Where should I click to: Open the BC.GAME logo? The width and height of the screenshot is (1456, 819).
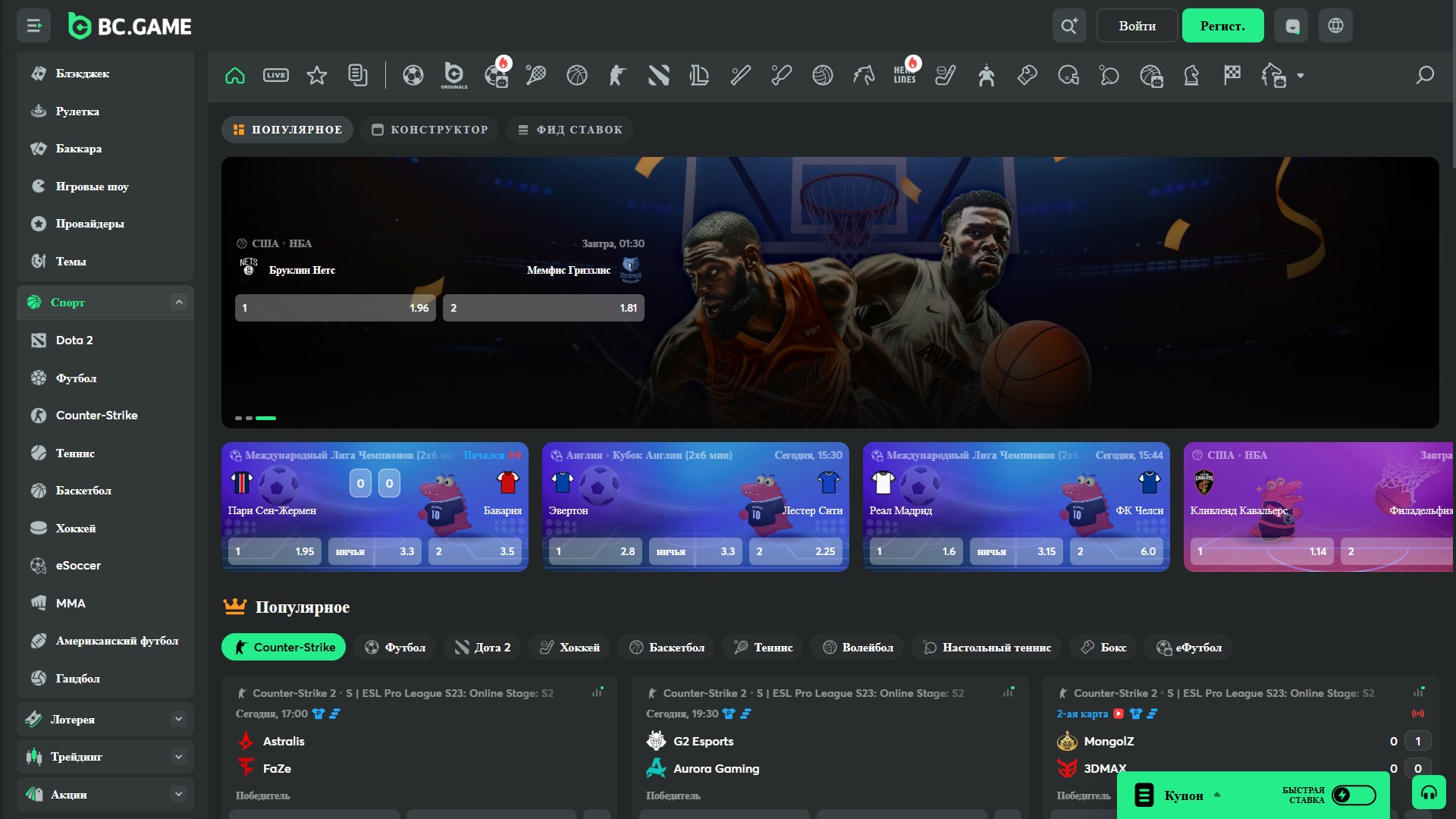click(130, 26)
